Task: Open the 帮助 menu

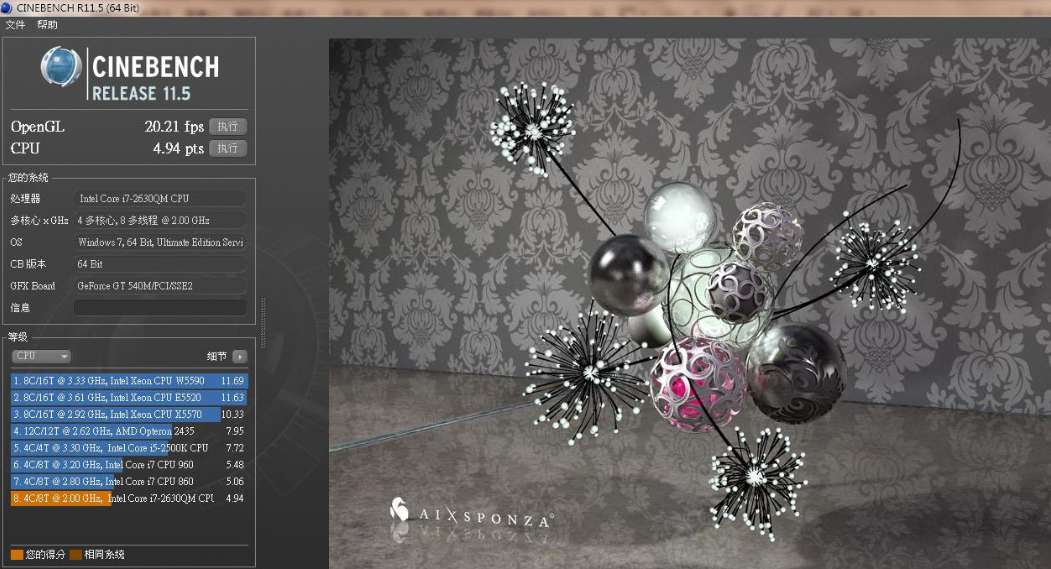Action: [47, 25]
